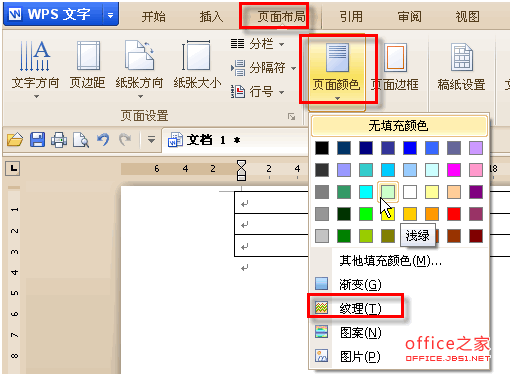Click the 纸张方向 paper orientation icon
This screenshot has width=513, height=377.
(x=139, y=55)
